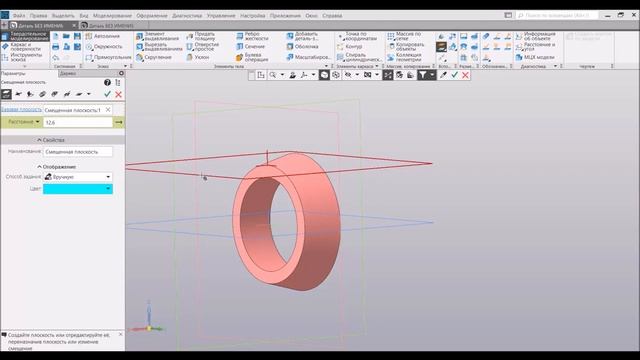Click Точка по координатам tool

click(x=357, y=36)
